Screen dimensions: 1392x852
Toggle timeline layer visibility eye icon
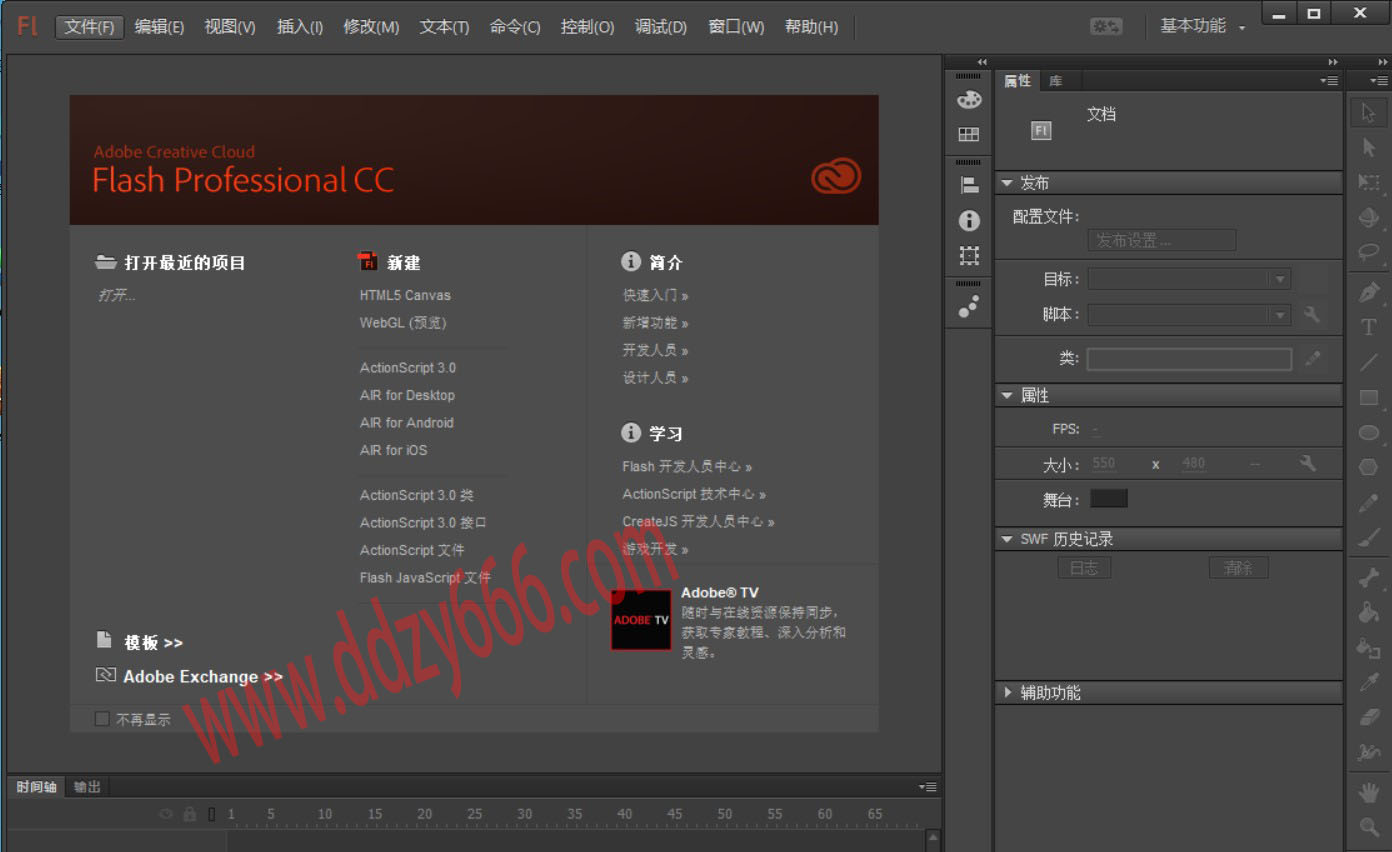(167, 814)
